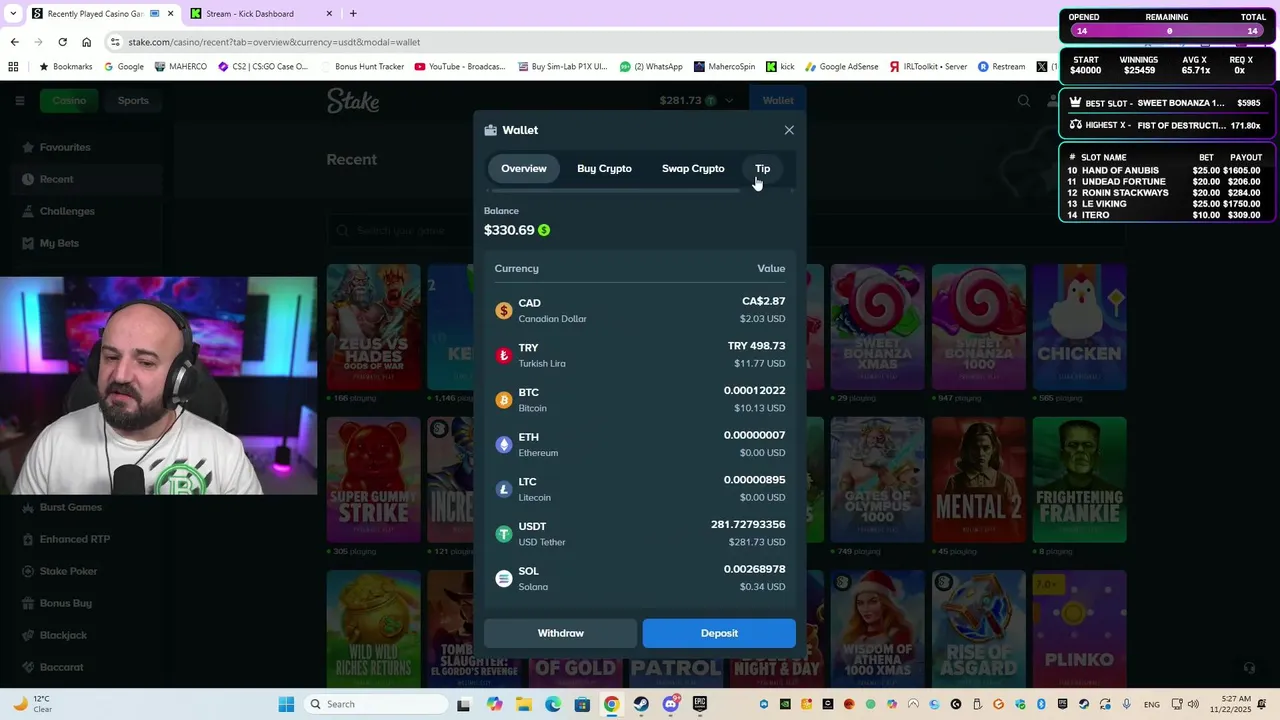
Task: Select the Overview tab in Wallet
Action: [x=524, y=168]
